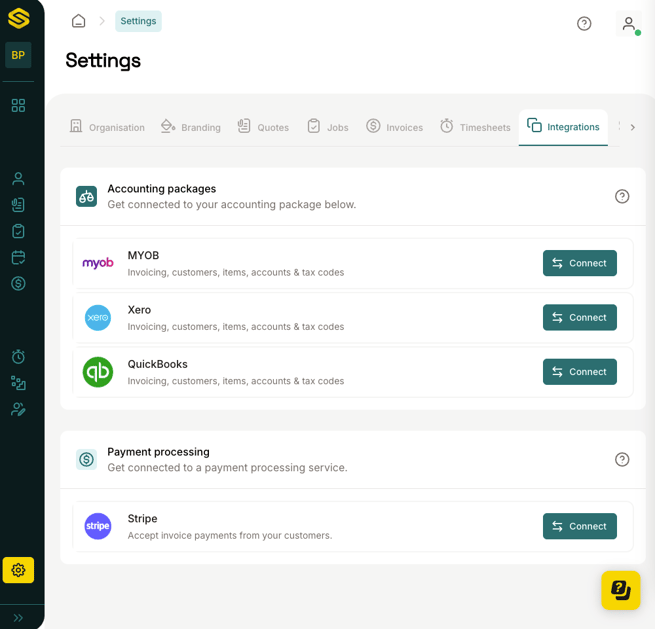Click the Accounting packages heading
This screenshot has width=655, height=629.
click(162, 189)
